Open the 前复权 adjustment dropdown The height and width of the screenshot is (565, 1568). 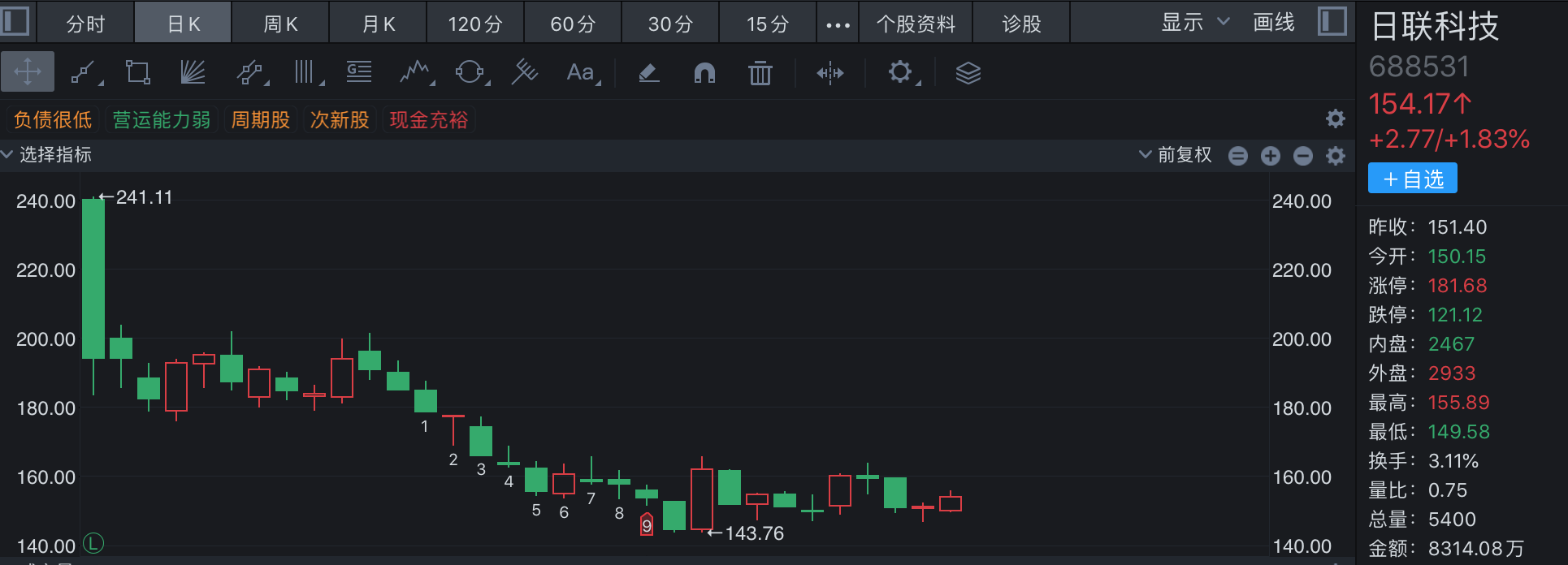(1175, 154)
